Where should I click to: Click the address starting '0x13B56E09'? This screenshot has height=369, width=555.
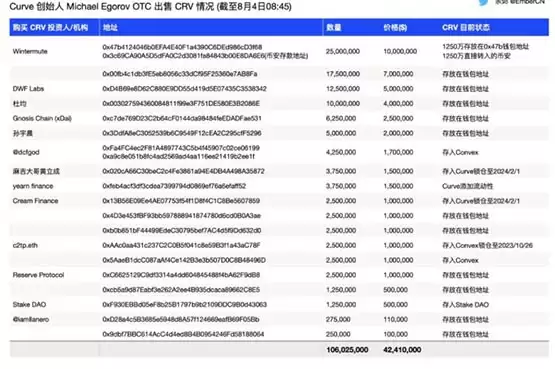click(181, 201)
